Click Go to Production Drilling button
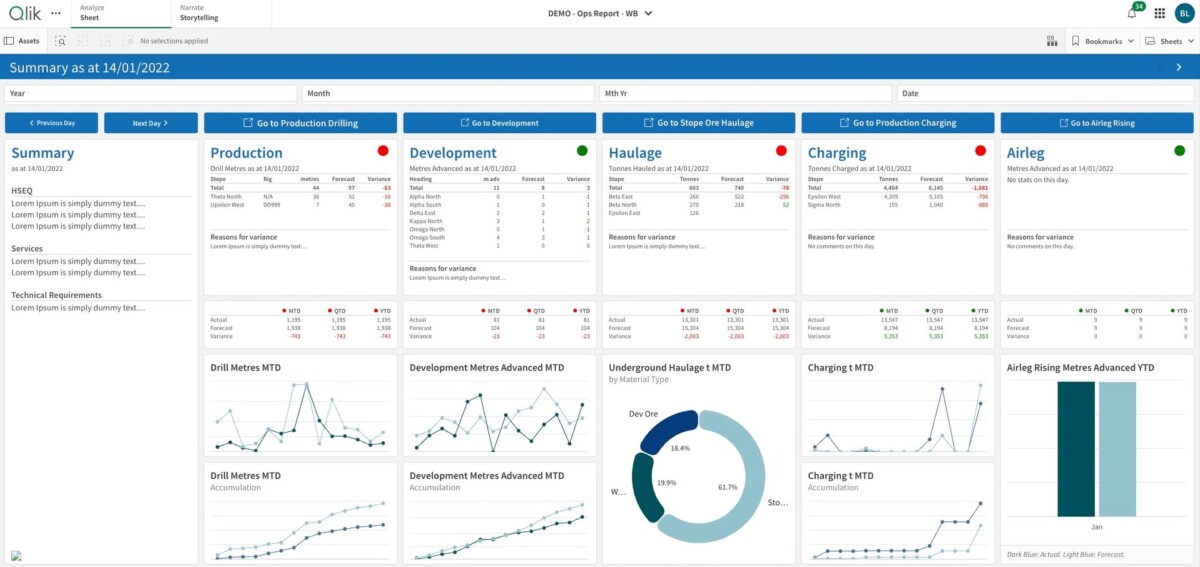 coord(300,123)
